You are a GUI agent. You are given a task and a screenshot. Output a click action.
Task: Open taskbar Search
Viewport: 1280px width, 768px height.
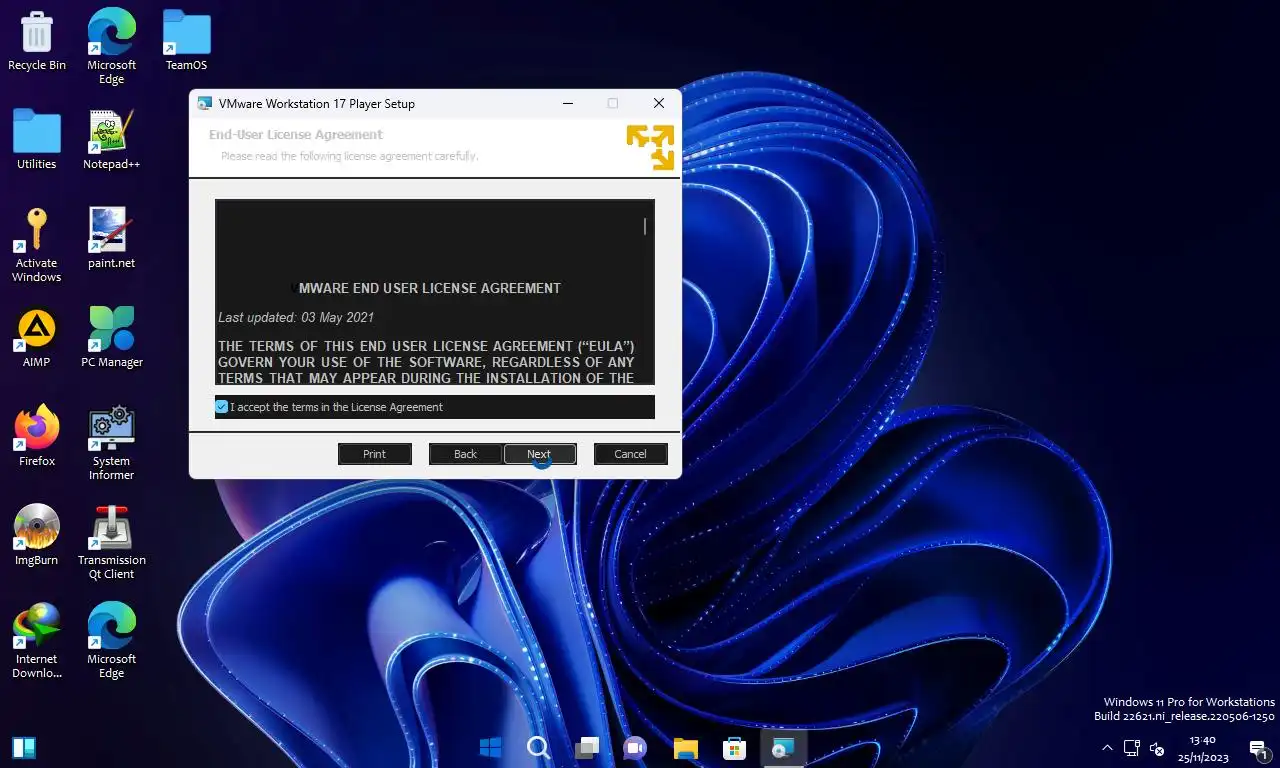[x=538, y=747]
